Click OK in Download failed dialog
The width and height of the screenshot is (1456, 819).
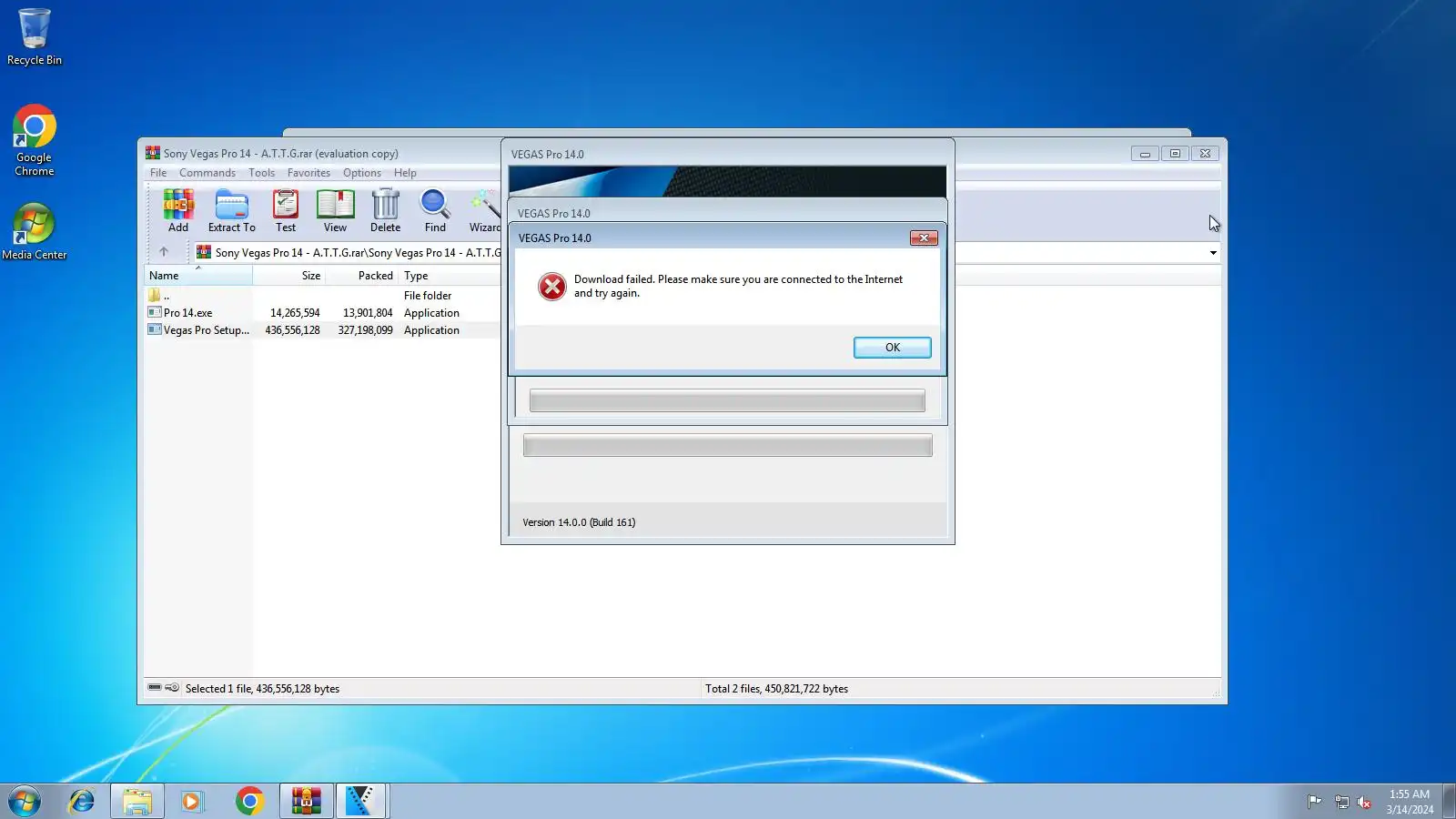(892, 348)
